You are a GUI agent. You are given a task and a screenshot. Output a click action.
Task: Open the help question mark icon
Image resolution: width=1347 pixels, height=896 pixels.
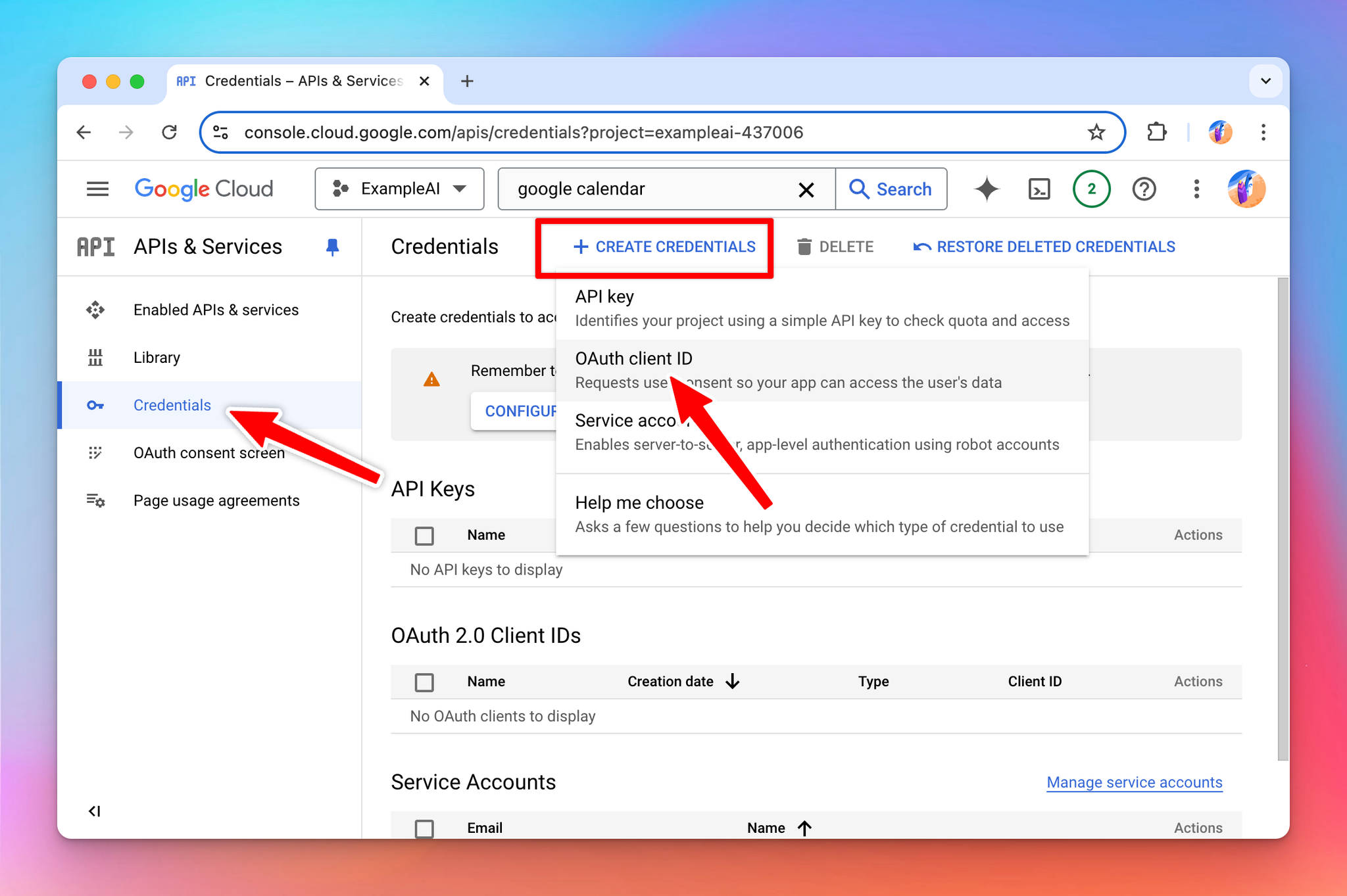pyautogui.click(x=1144, y=189)
